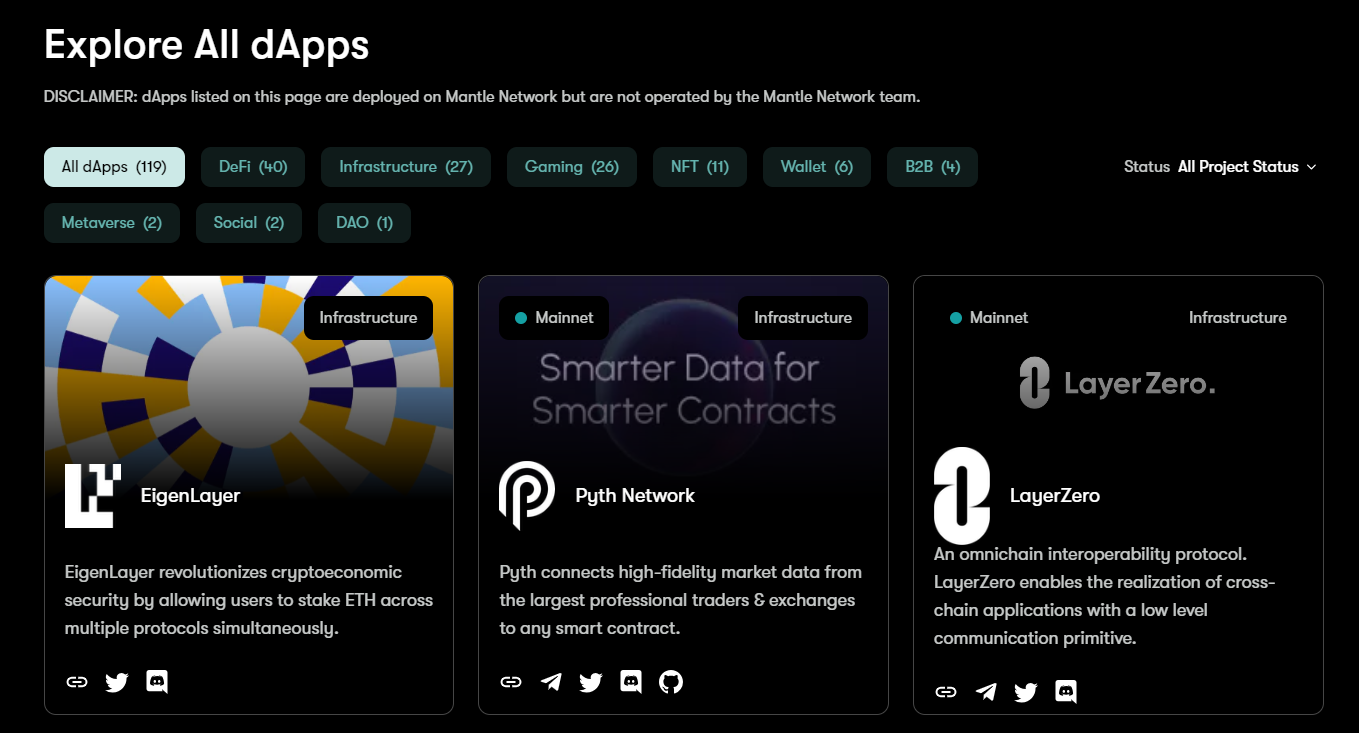Expand the All Project Status dropdown
The image size is (1359, 733).
1246,167
